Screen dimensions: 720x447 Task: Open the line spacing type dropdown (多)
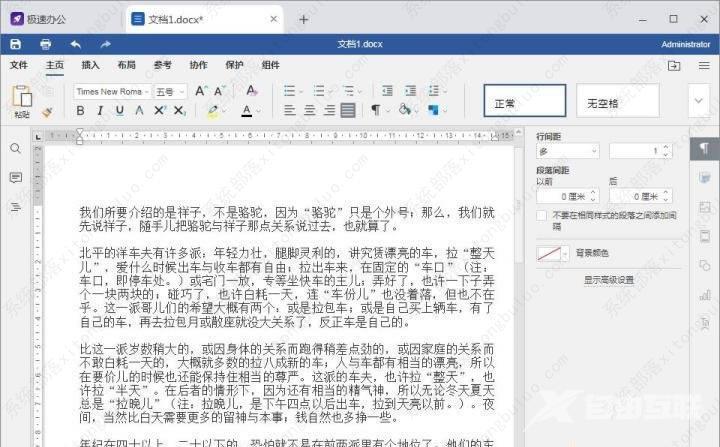click(568, 151)
